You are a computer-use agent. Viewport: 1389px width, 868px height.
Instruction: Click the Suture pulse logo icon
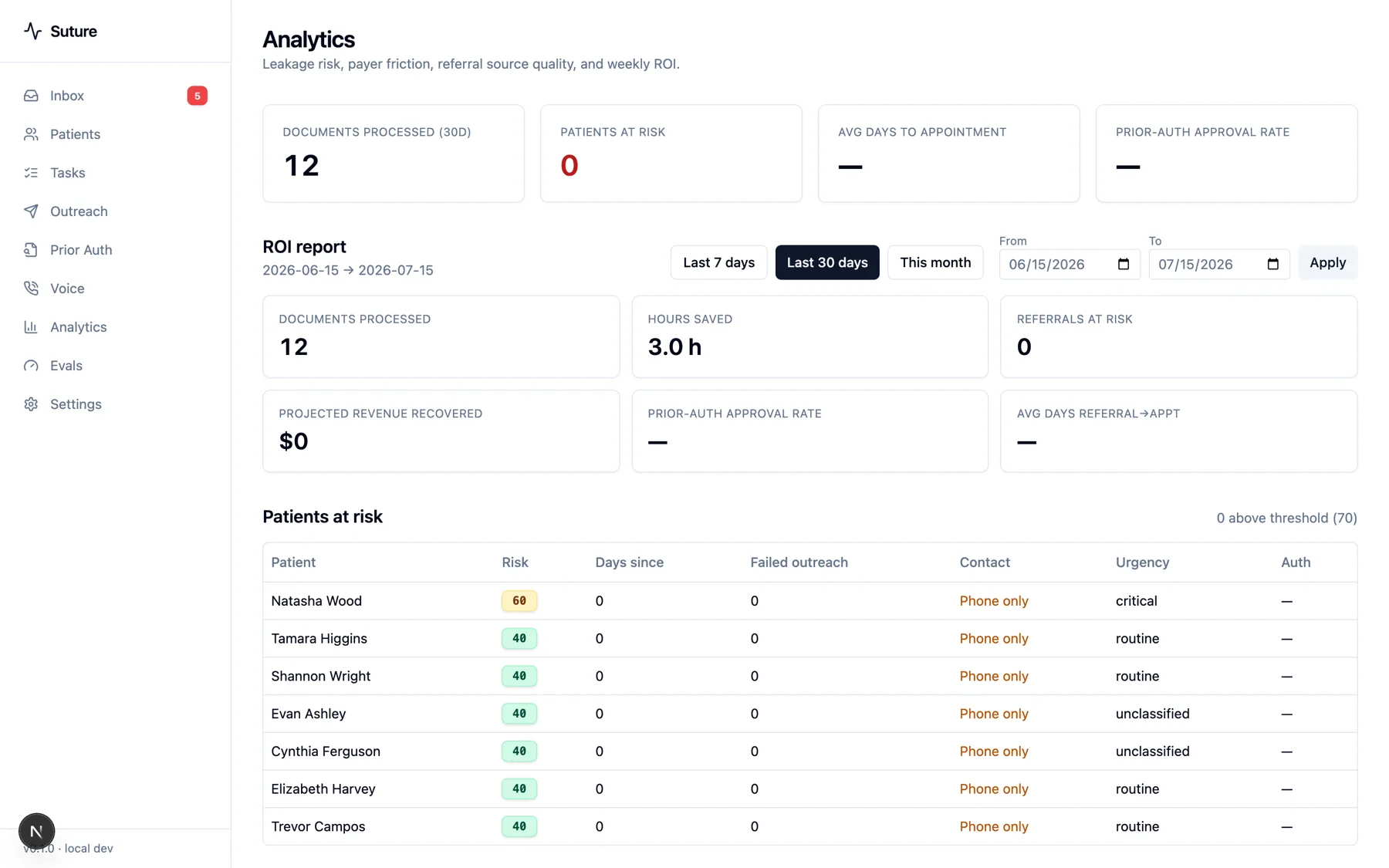(x=32, y=31)
